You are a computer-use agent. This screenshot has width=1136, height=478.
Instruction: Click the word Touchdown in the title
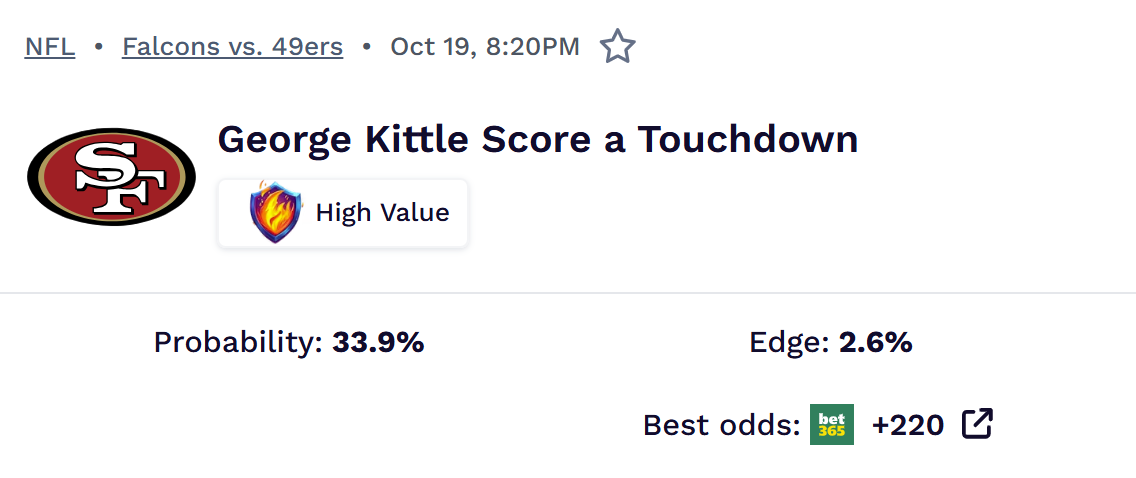[x=748, y=139]
